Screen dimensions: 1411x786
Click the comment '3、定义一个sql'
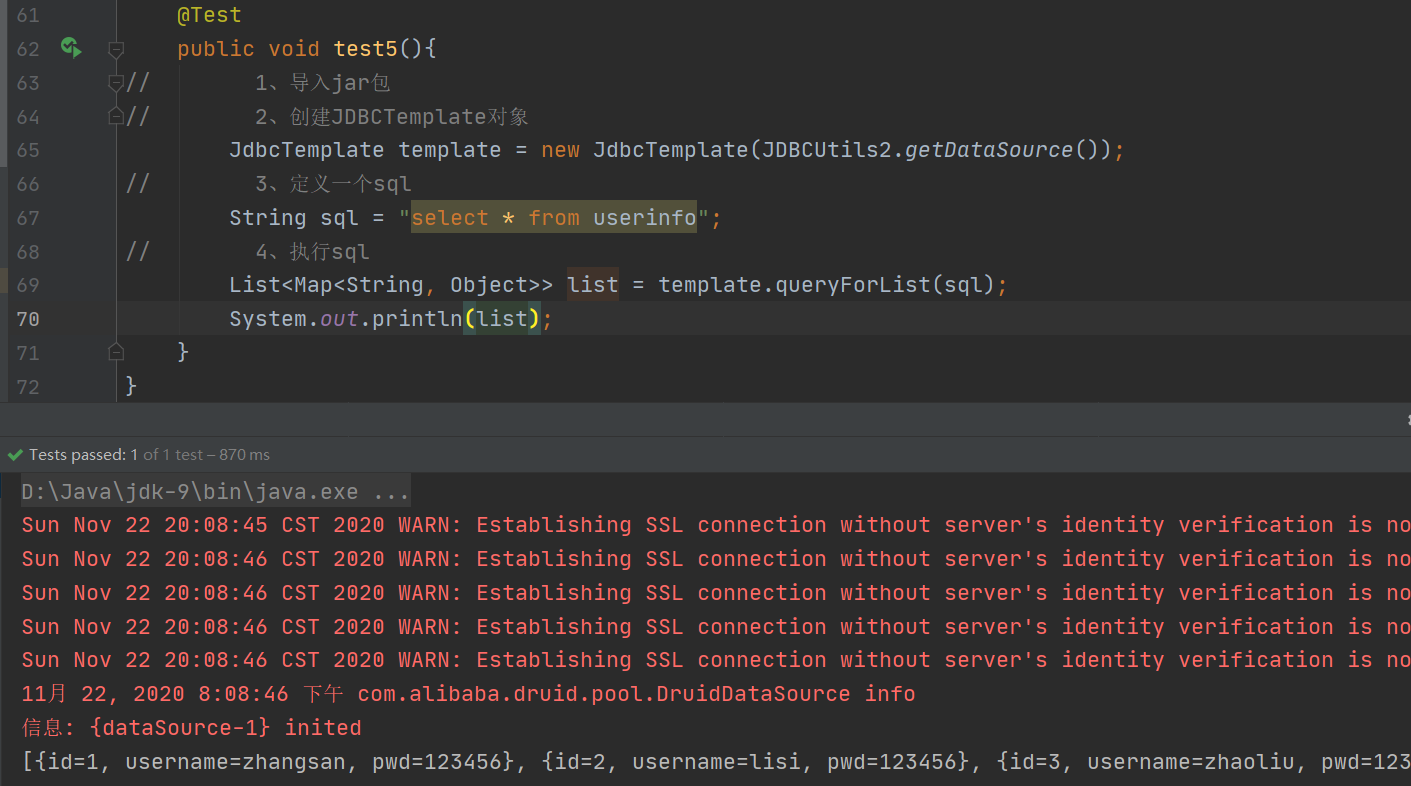(333, 184)
